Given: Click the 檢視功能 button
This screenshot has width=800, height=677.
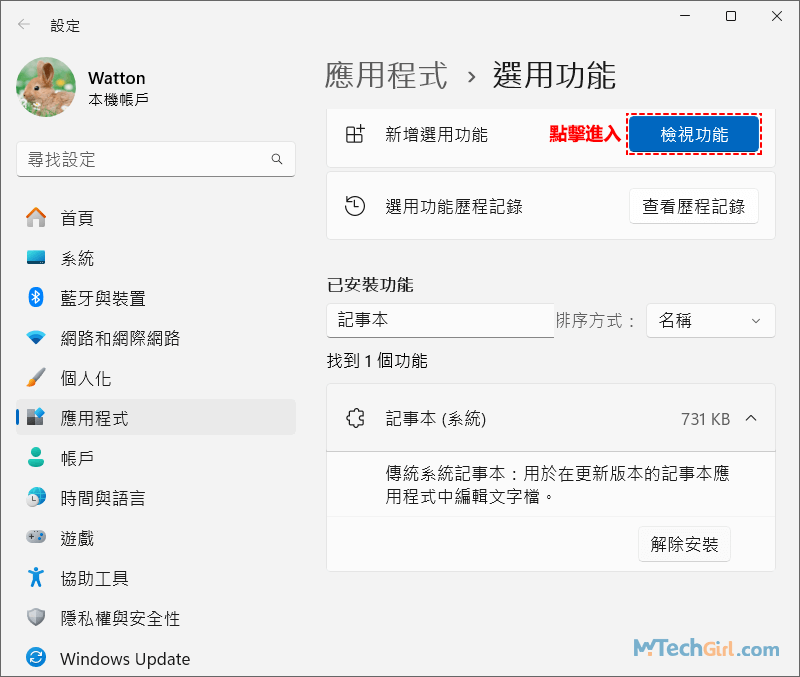Looking at the screenshot, I should click(694, 135).
